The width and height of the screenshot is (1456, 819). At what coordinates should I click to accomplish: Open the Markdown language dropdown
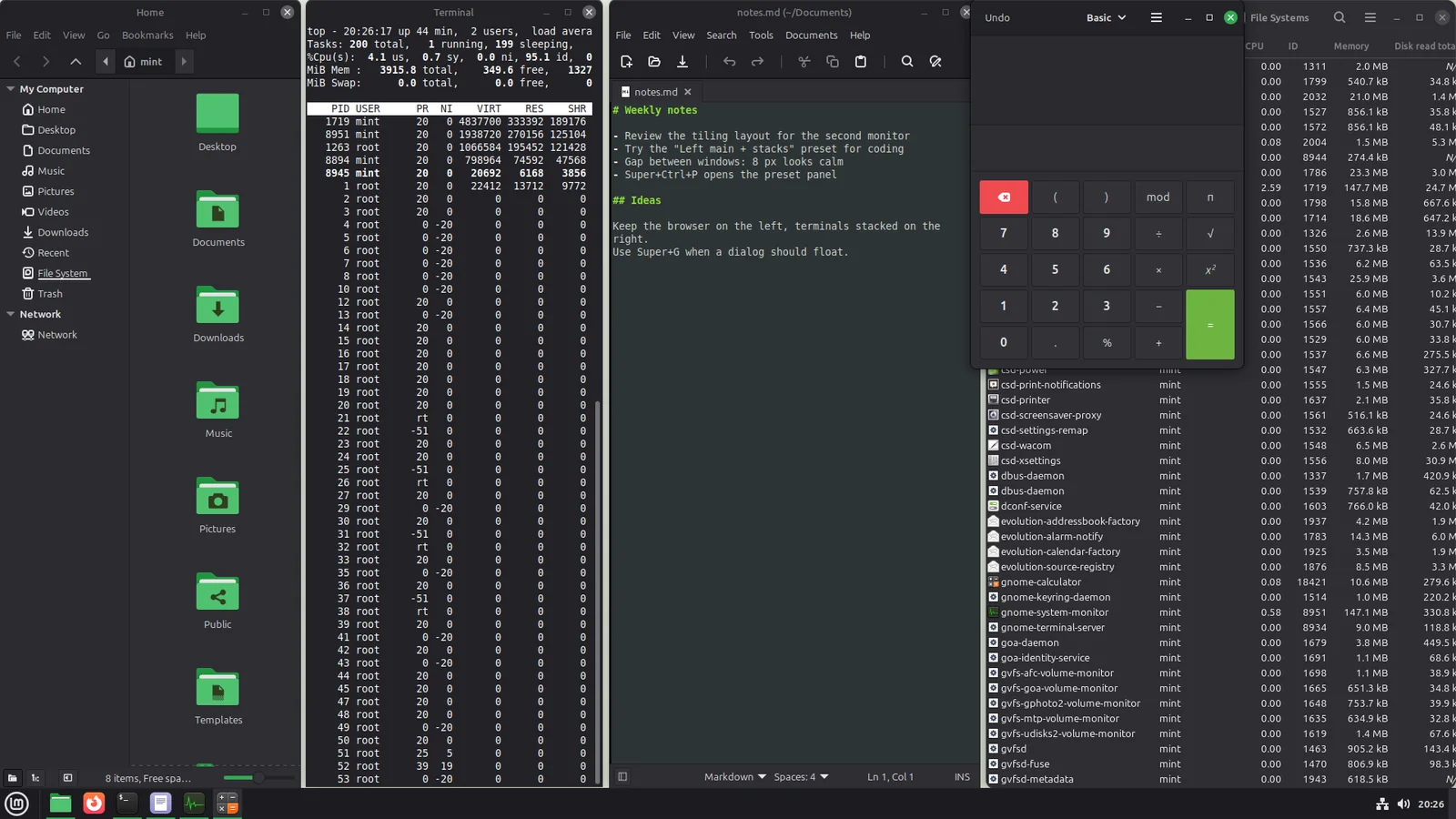[734, 777]
